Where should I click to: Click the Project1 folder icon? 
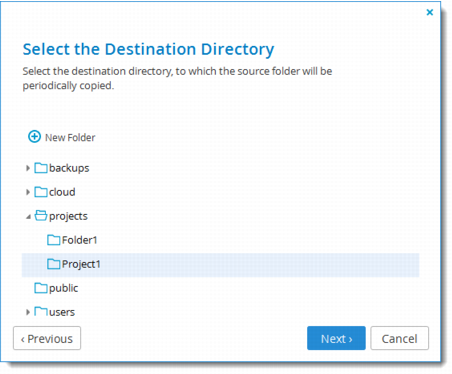click(x=54, y=264)
